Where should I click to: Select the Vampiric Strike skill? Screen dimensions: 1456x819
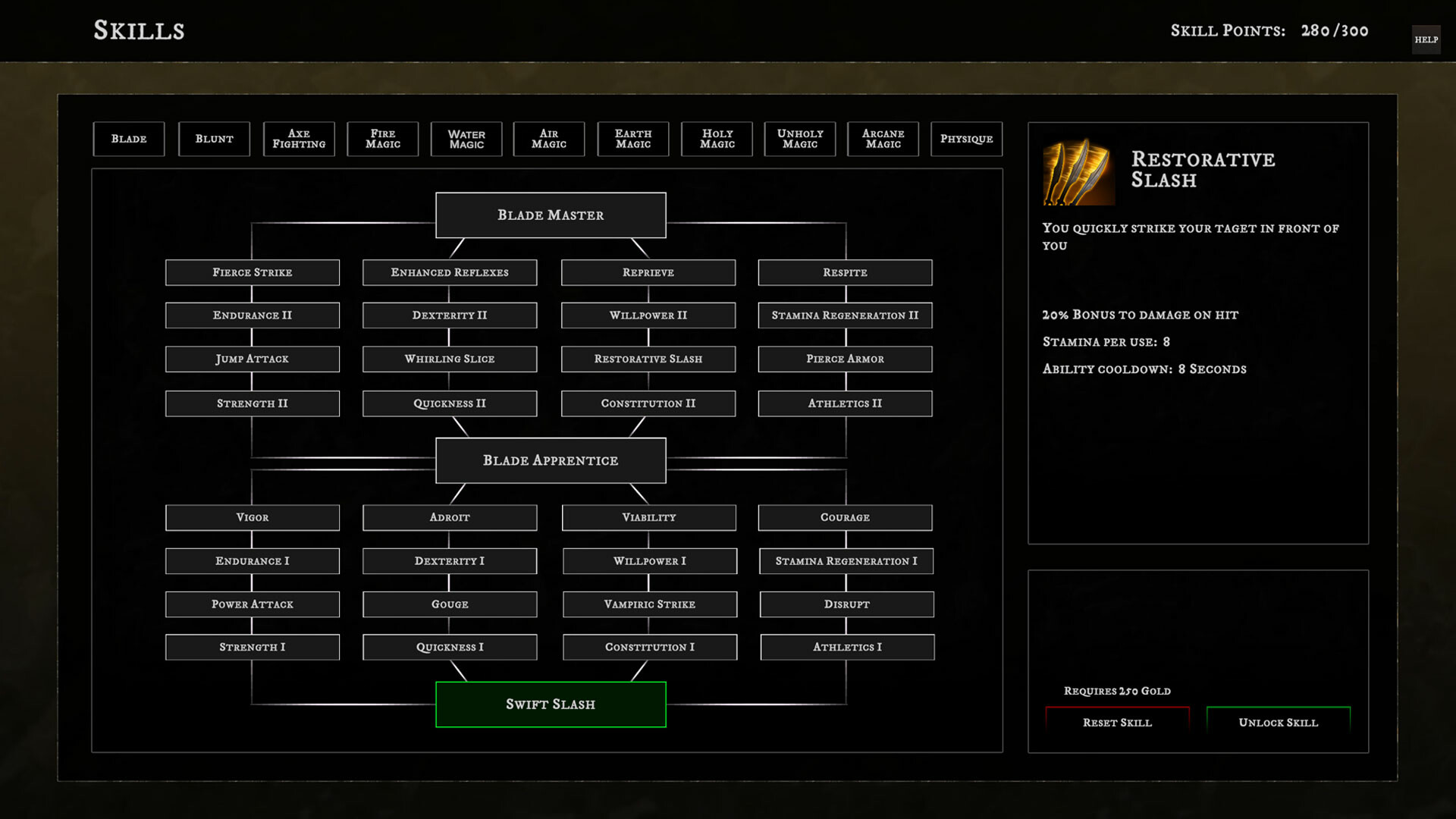649,604
